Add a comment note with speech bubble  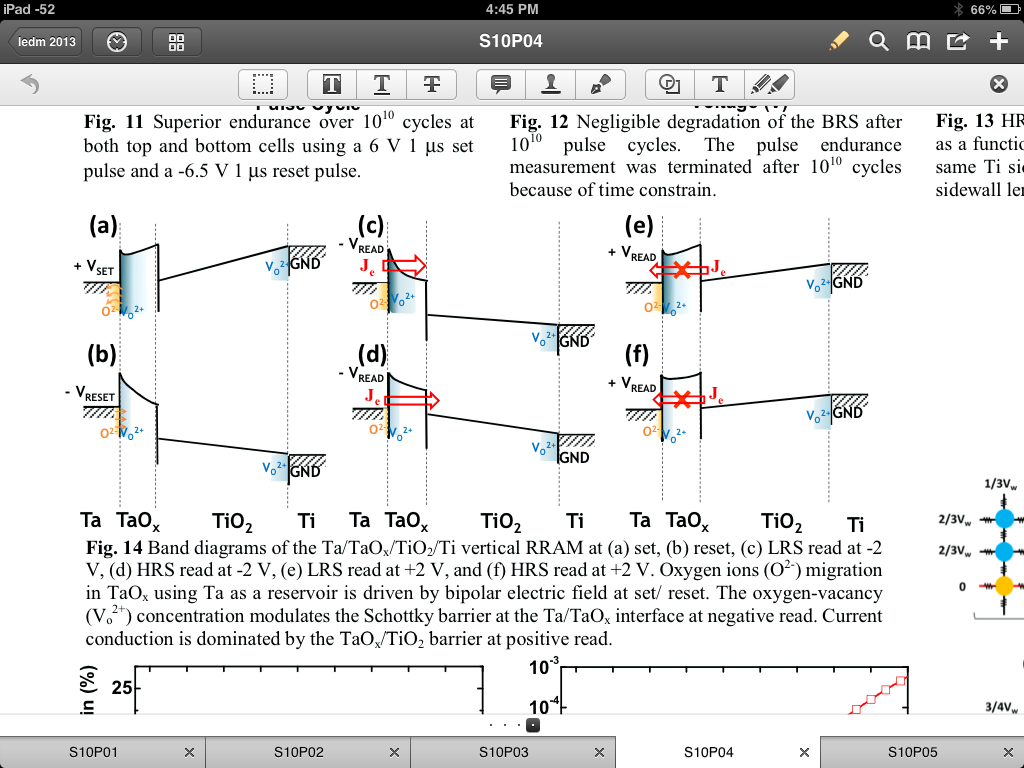(x=501, y=85)
